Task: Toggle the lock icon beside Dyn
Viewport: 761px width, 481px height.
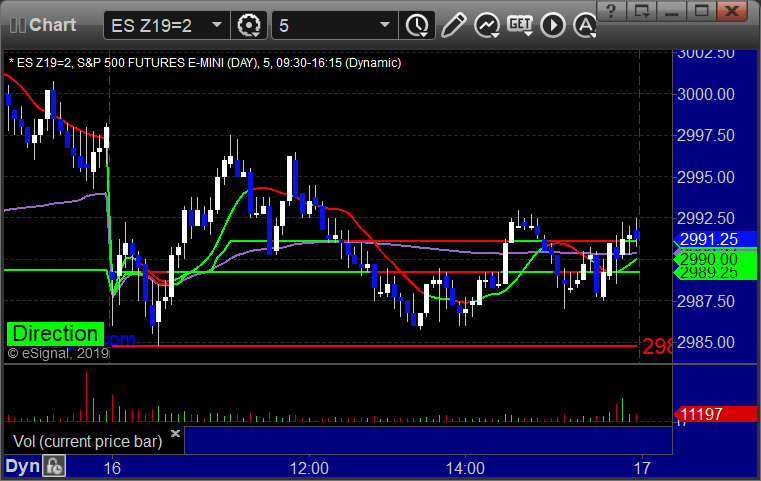Action: (x=54, y=466)
